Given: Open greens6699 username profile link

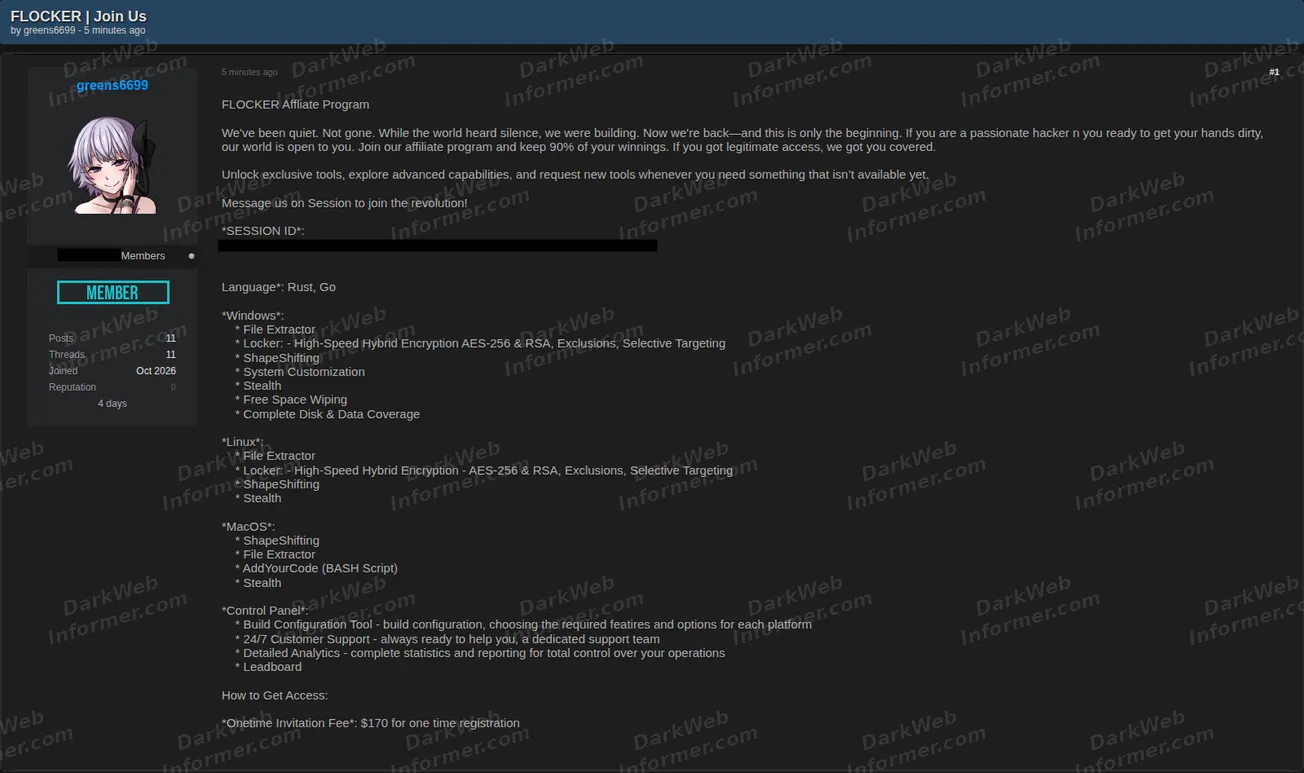Looking at the screenshot, I should 112,85.
